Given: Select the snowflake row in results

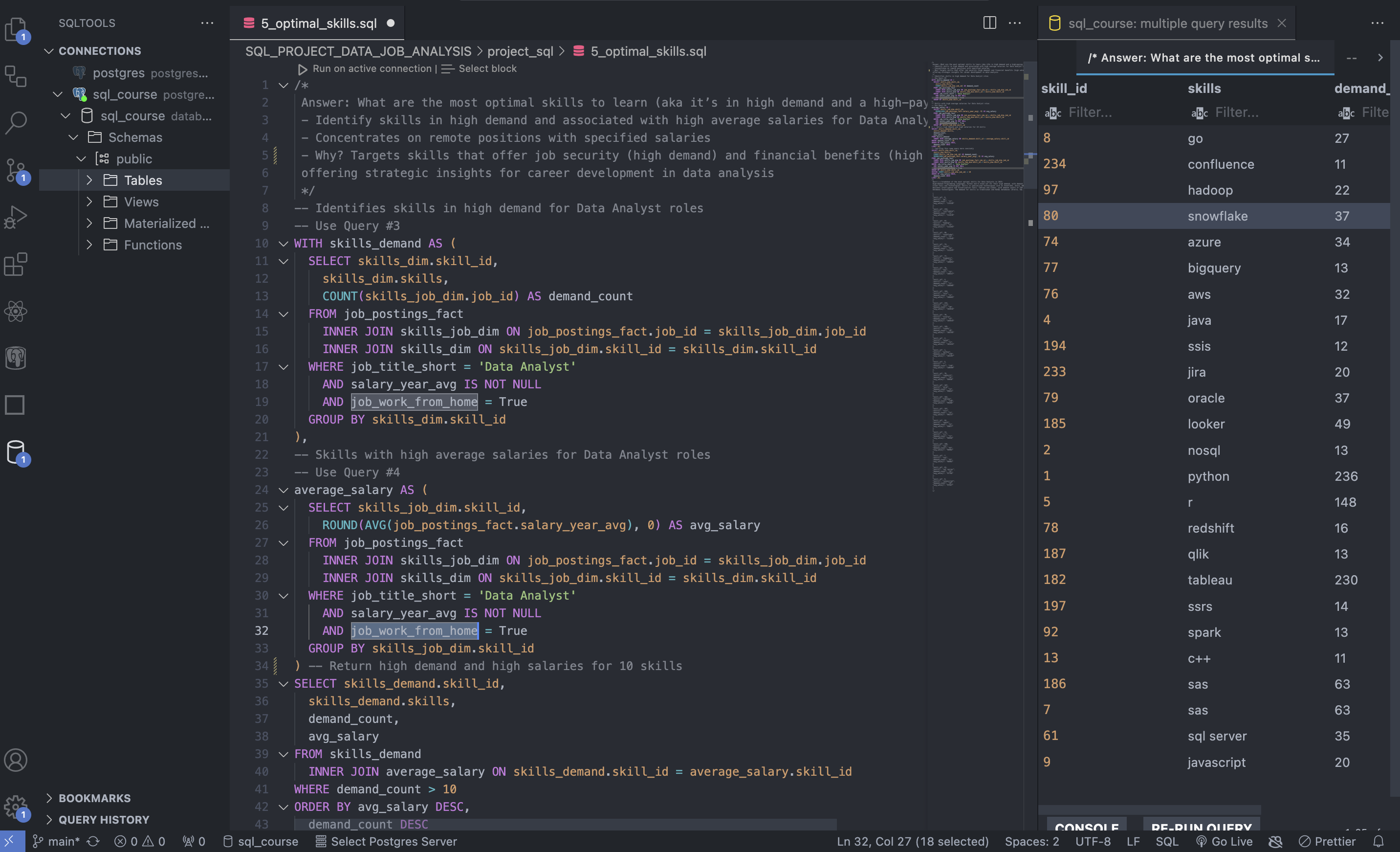Looking at the screenshot, I should click(x=1214, y=216).
